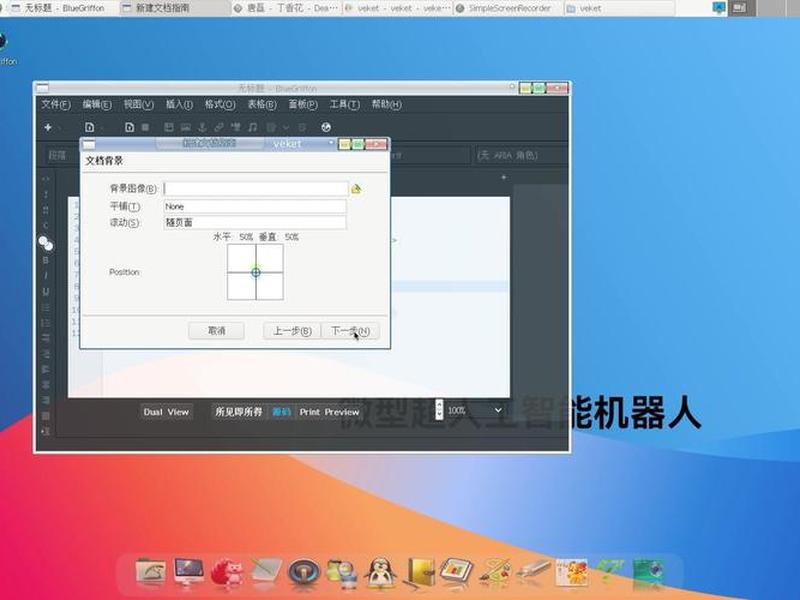Click the Position grid crosshair control

point(255,272)
